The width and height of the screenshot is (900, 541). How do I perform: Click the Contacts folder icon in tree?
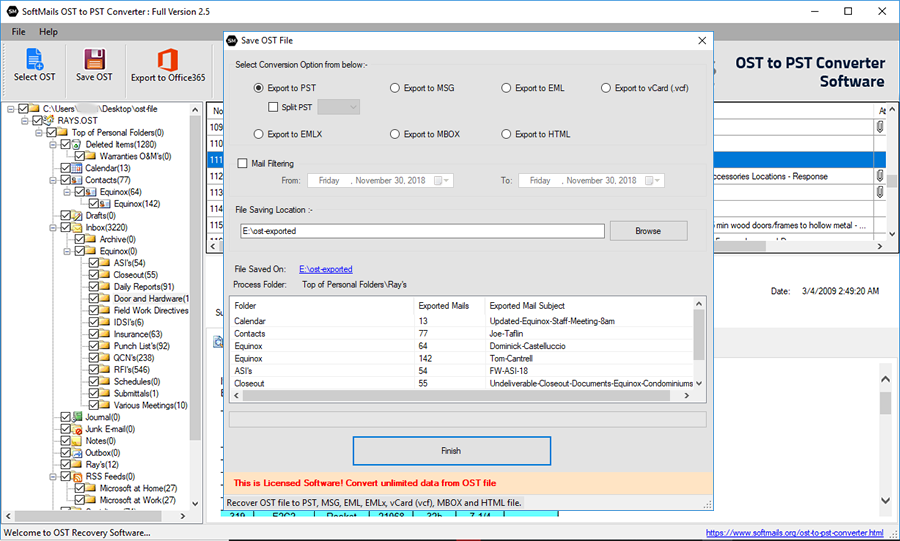click(78, 180)
